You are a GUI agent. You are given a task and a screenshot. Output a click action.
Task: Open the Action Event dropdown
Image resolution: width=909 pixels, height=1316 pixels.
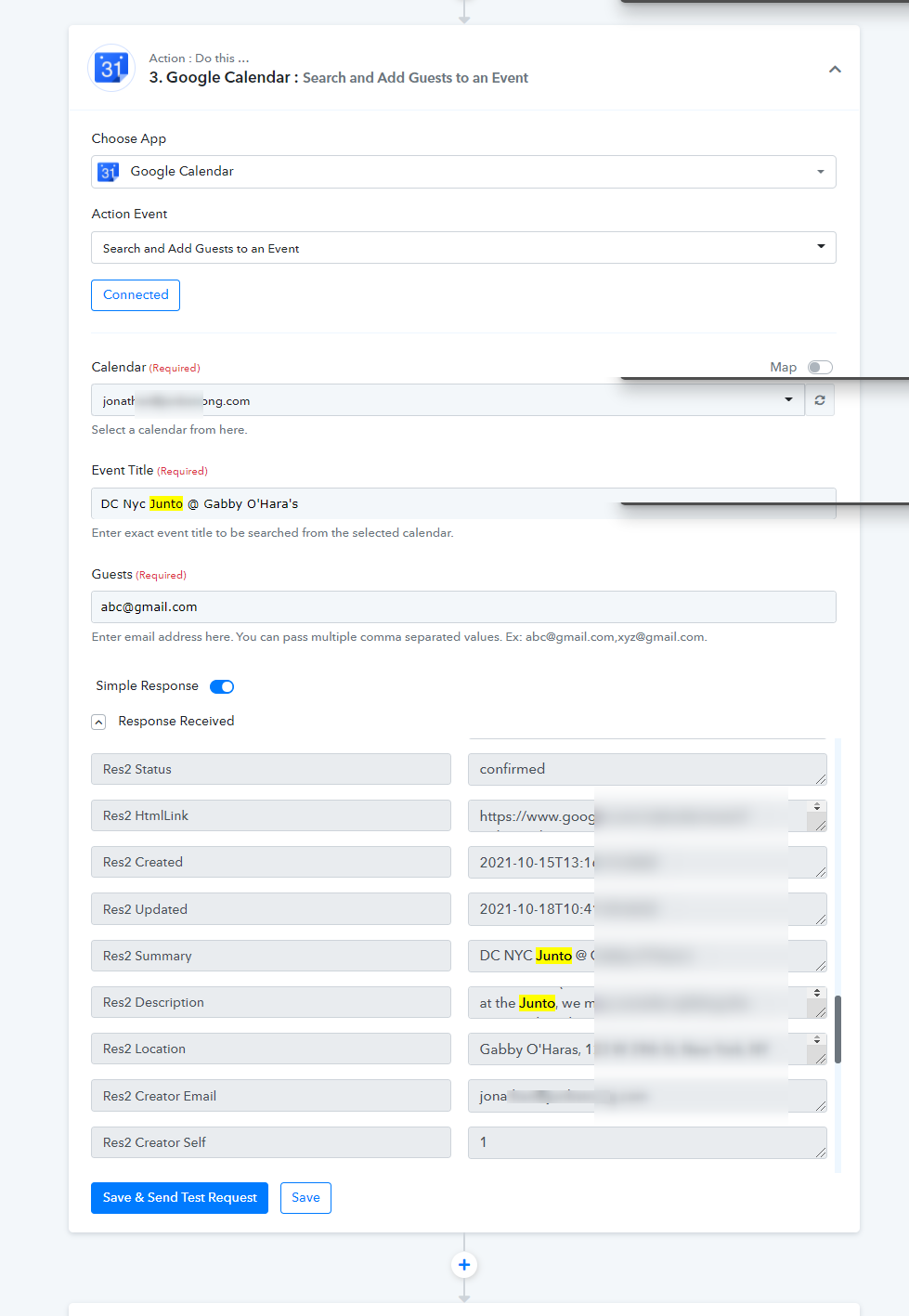click(463, 248)
